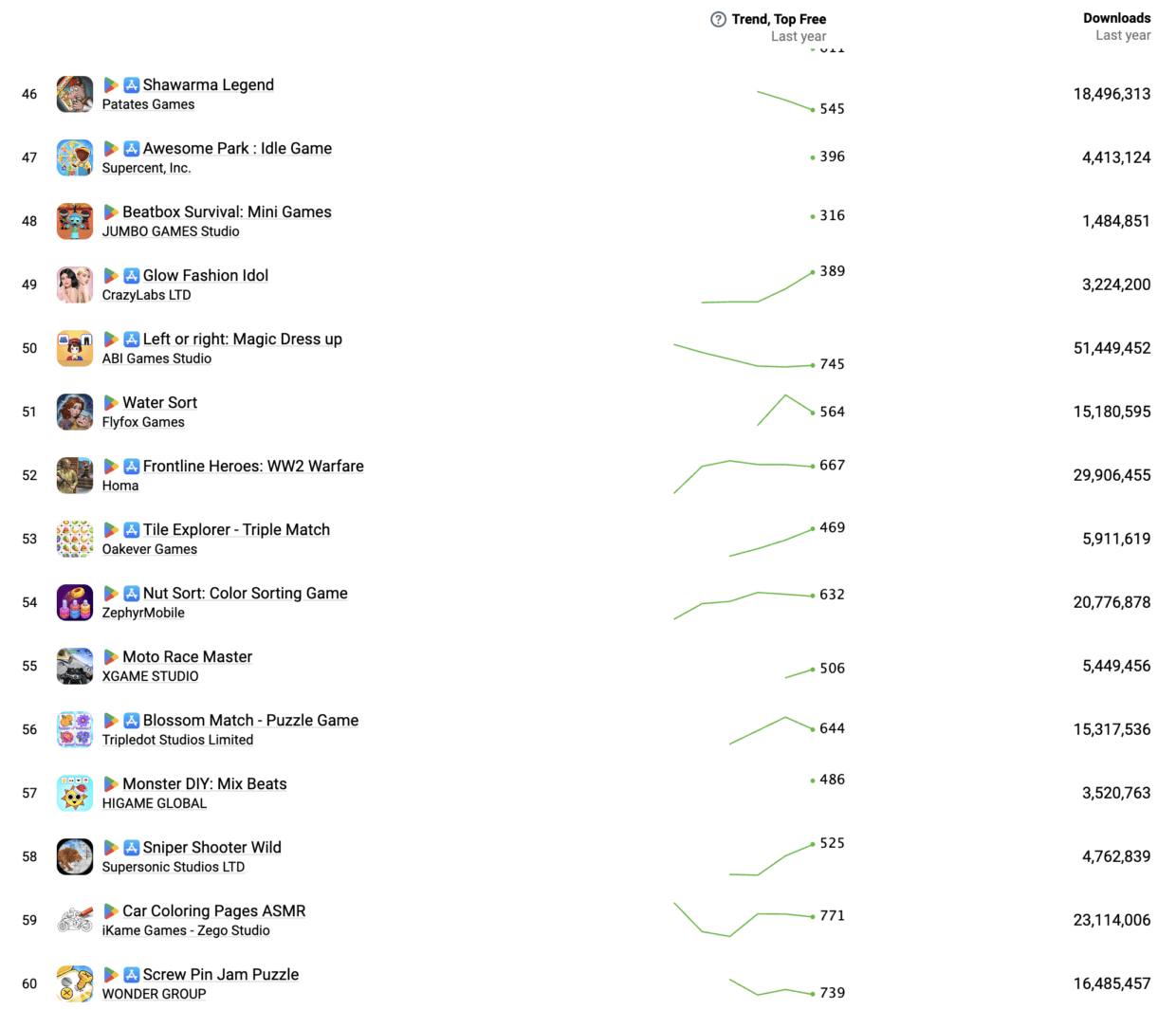Visit HIGAME GLOBAL publisher page
The image size is (1176, 1010).
[154, 803]
